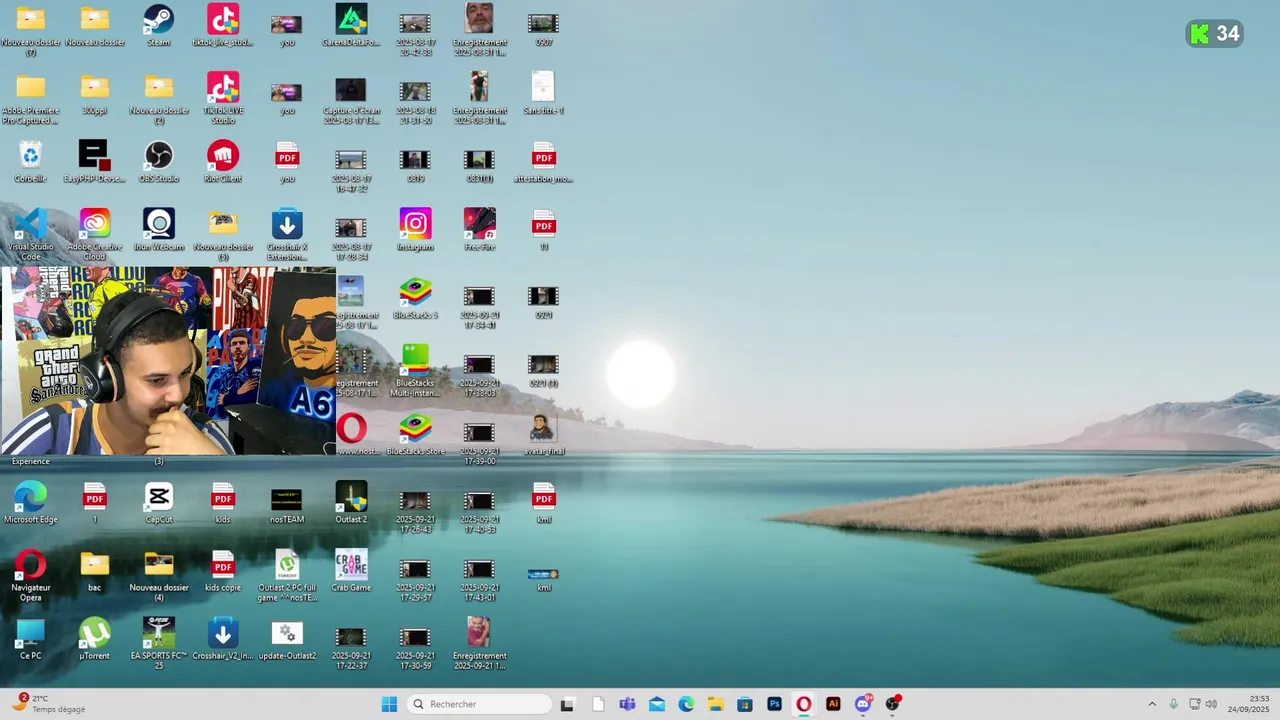
Task: Show hidden system tray icons
Action: (1151, 704)
